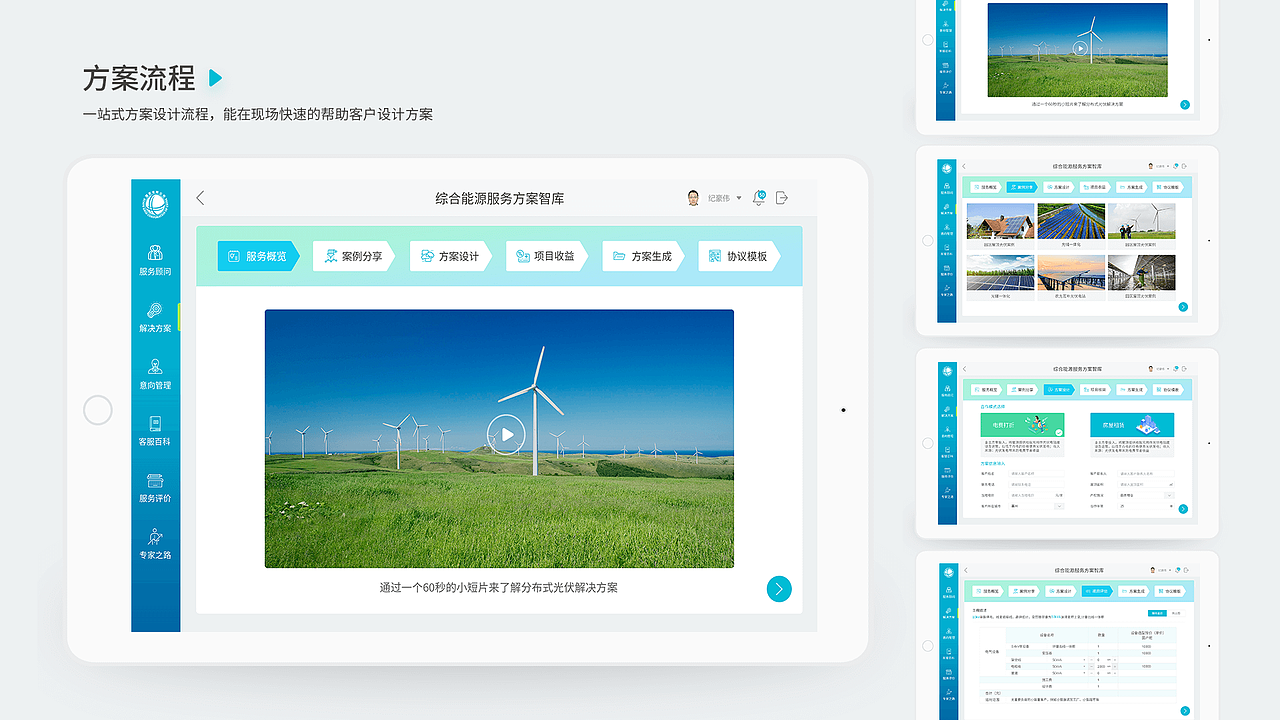Click next arrow in table tablet

coord(1185,711)
